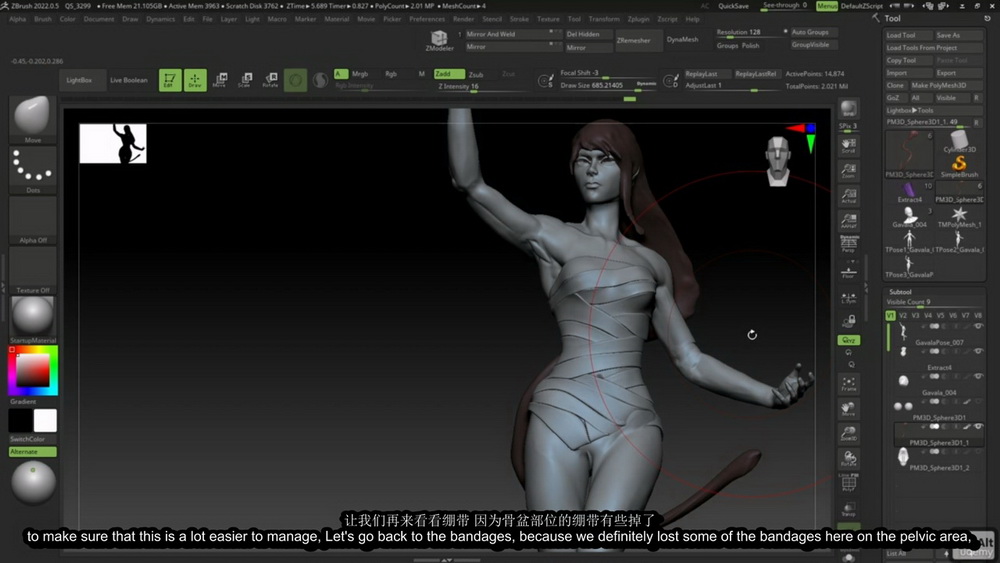The width and height of the screenshot is (1000, 563).
Task: Toggle Perspective distortion button
Action: [x=848, y=245]
